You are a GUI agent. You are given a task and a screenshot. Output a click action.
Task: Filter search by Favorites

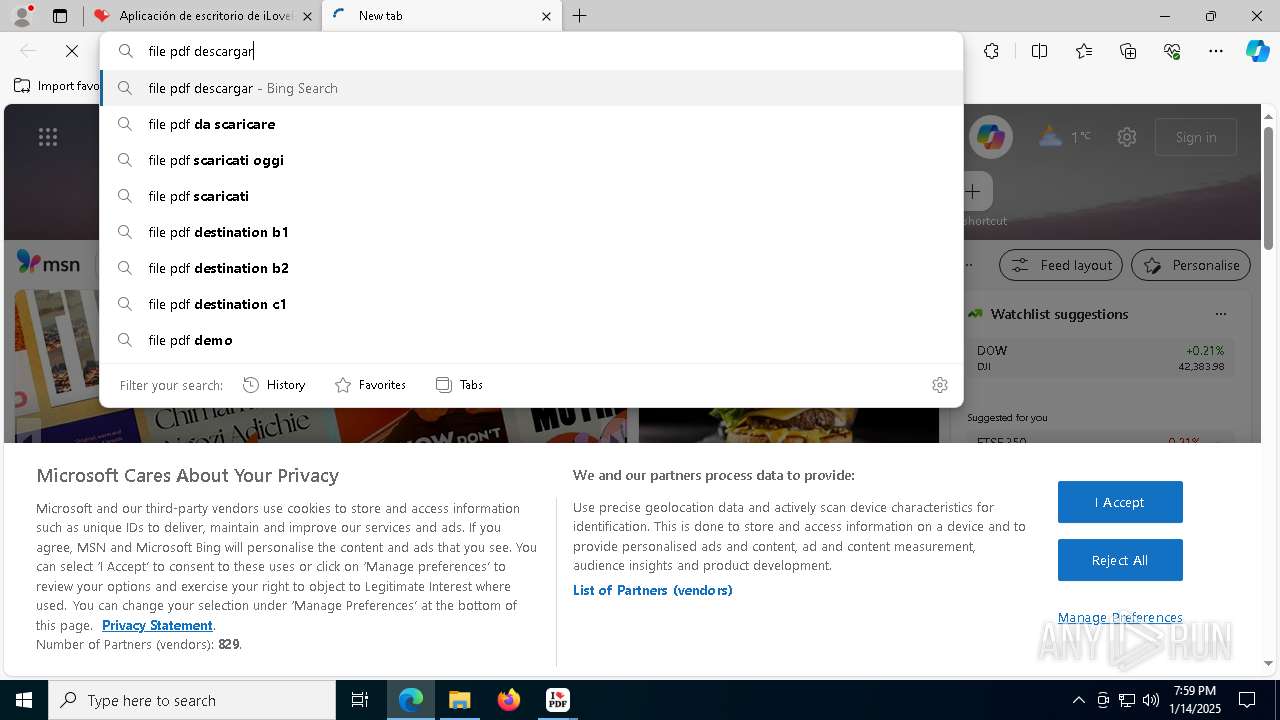[370, 385]
